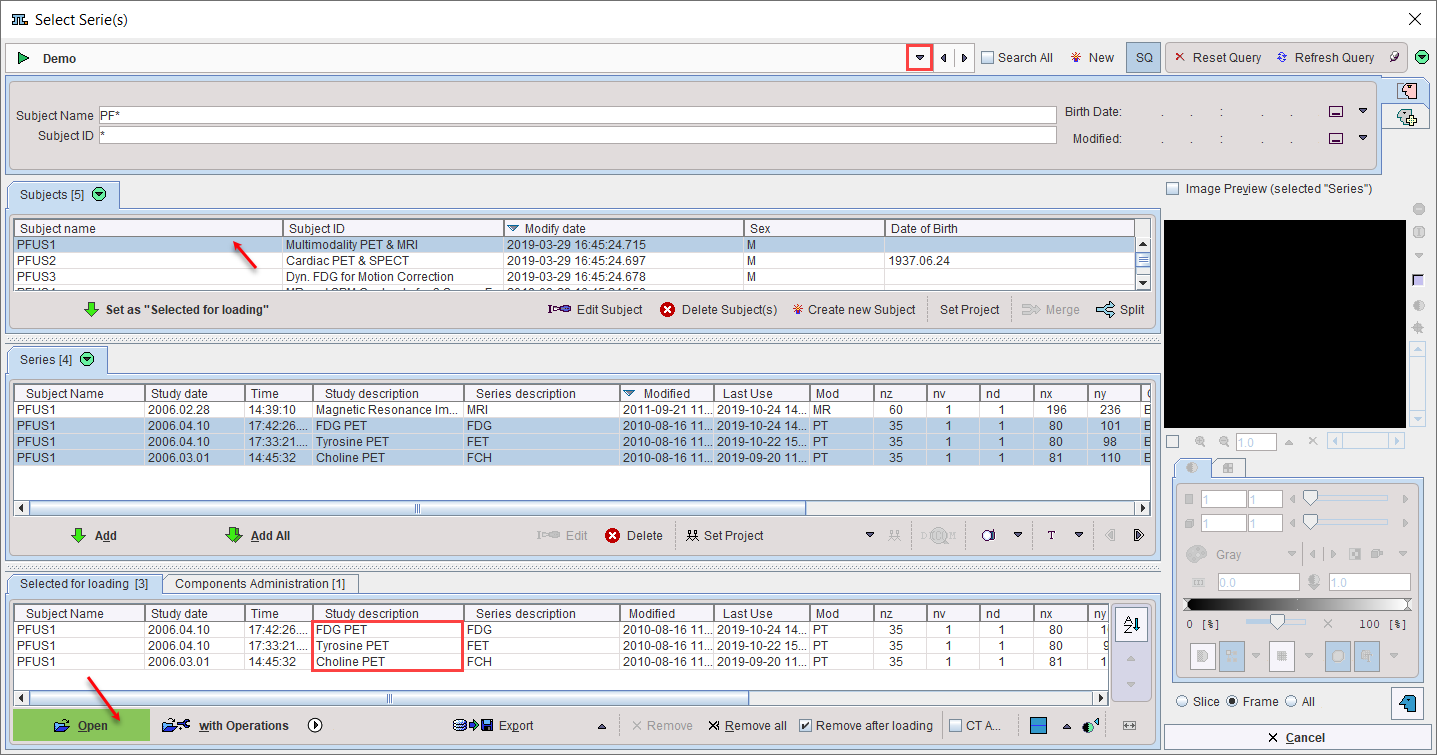This screenshot has height=755, width=1437.
Task: Click the Cancel button
Action: coord(1296,738)
